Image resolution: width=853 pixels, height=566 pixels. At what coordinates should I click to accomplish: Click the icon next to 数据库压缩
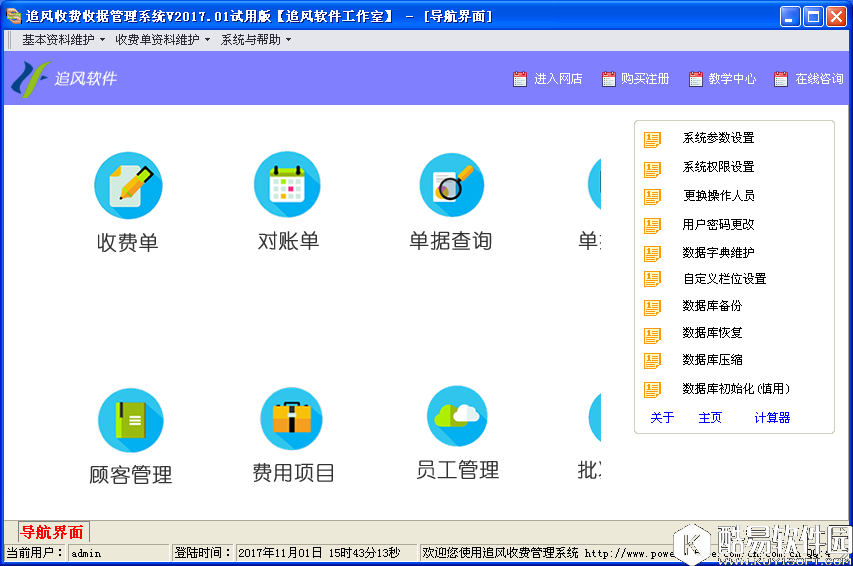click(x=652, y=360)
